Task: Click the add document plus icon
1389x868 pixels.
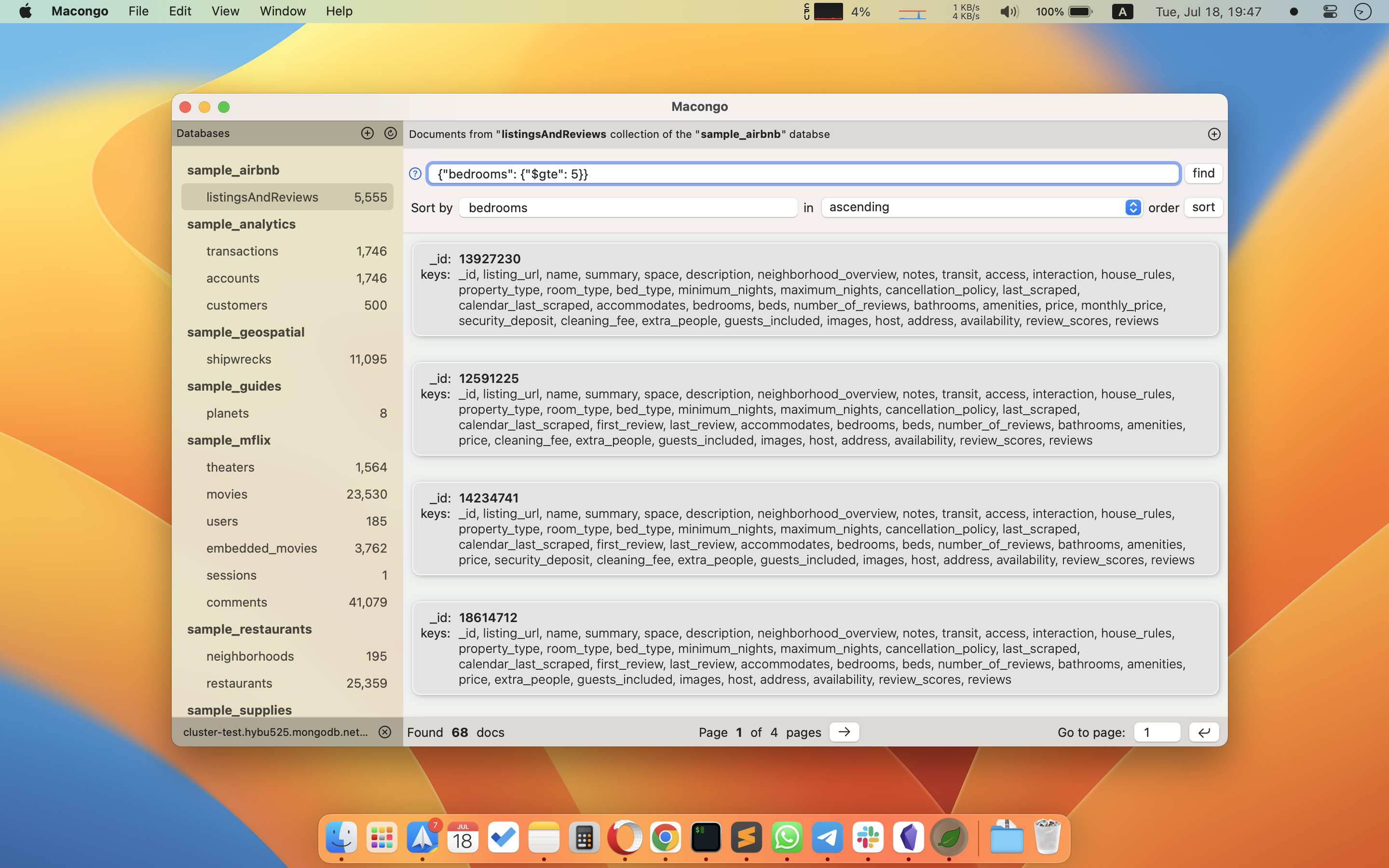Action: point(1213,134)
